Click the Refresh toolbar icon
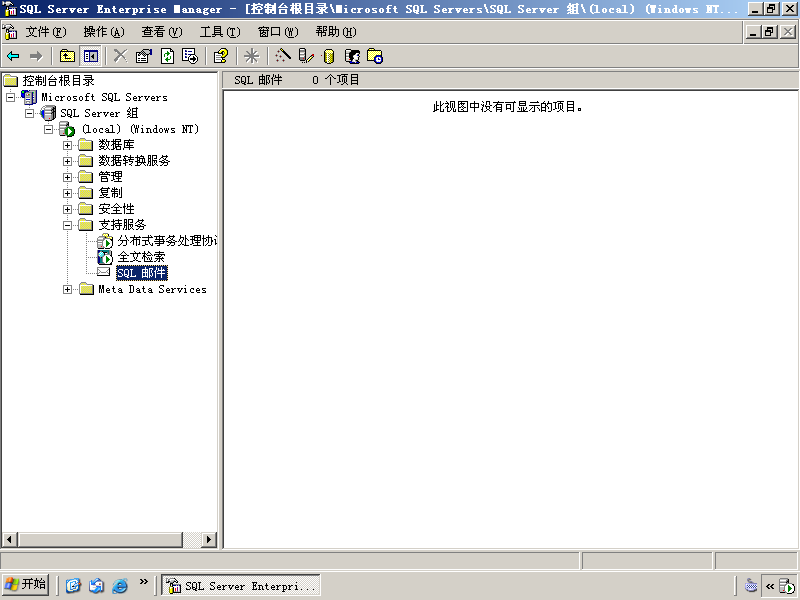Screen dimensions: 800x600 [167, 56]
